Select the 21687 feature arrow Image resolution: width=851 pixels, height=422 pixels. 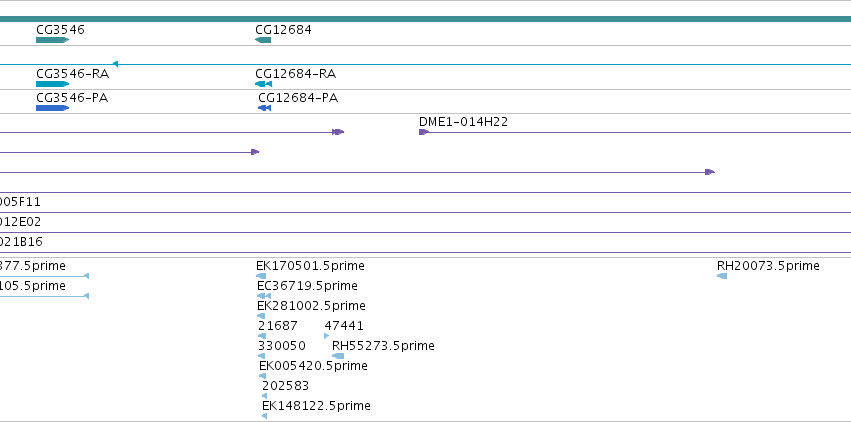tap(262, 336)
